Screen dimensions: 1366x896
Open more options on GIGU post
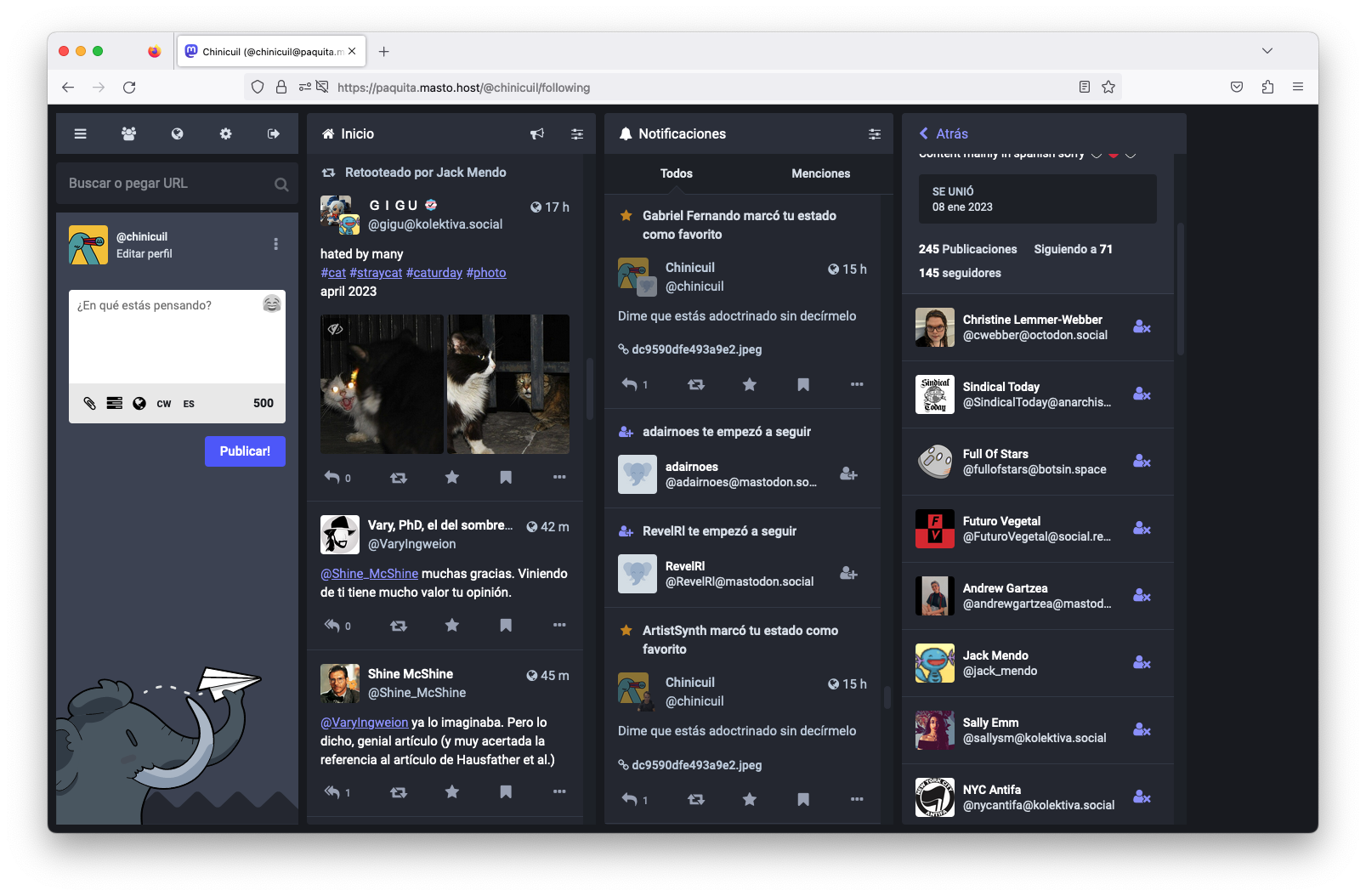point(559,477)
